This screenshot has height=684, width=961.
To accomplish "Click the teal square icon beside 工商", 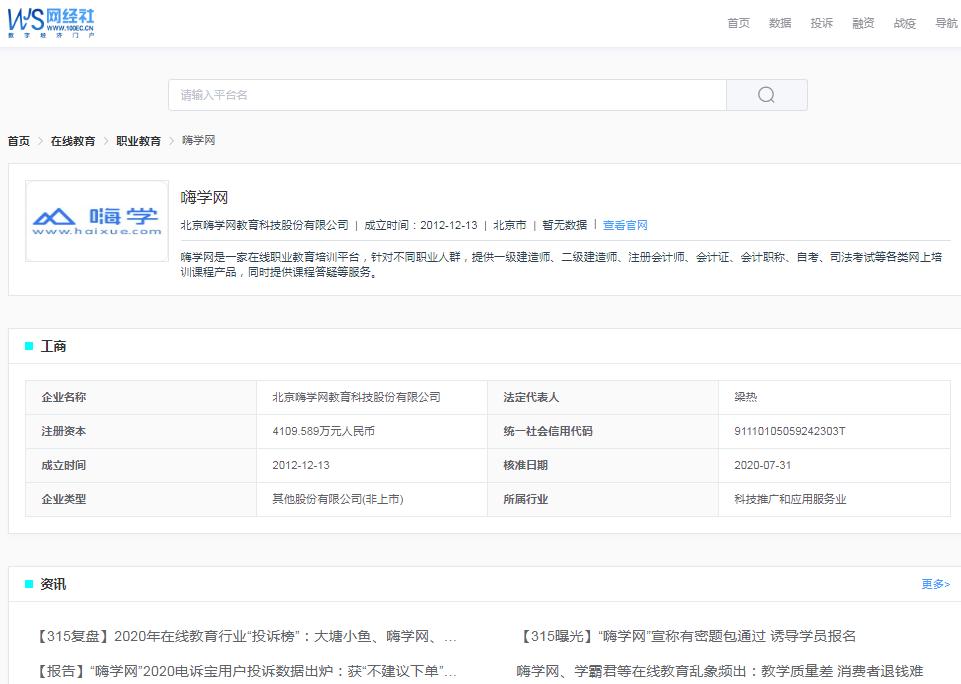I will tap(28, 345).
